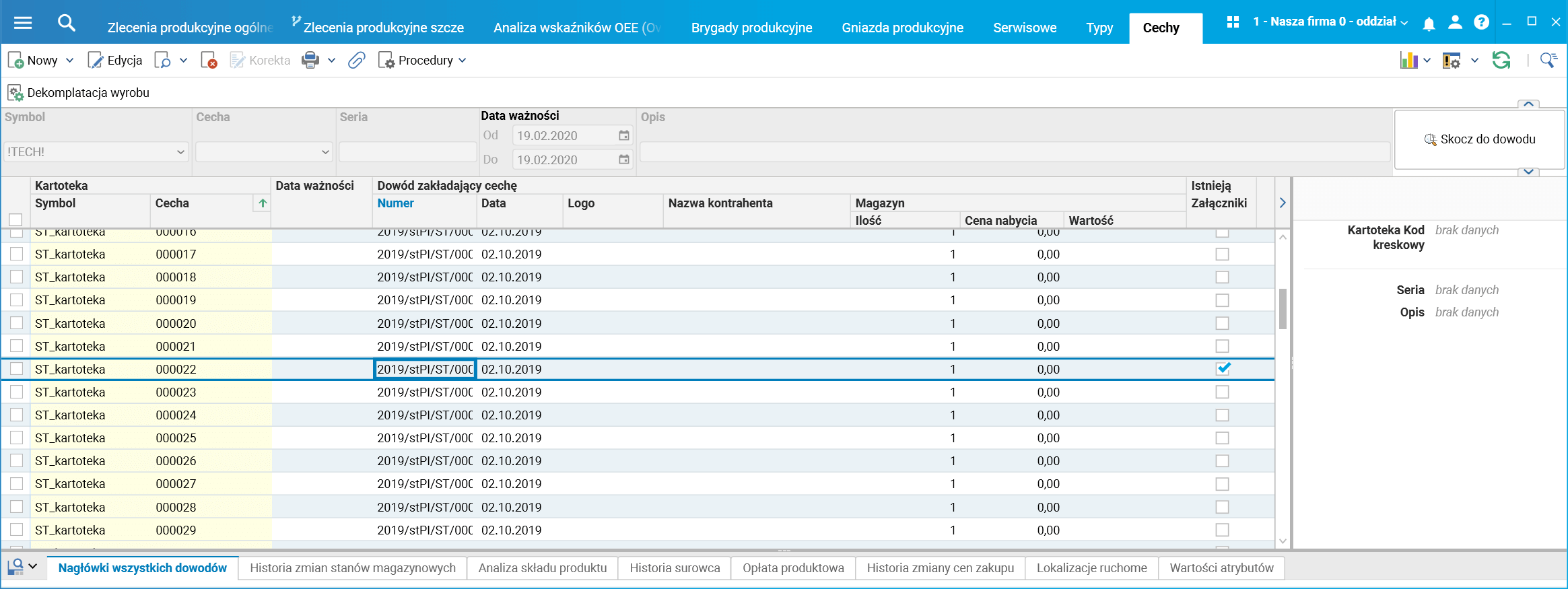
Task: Switch to the Brygady produkcyjne tab
Action: (751, 28)
